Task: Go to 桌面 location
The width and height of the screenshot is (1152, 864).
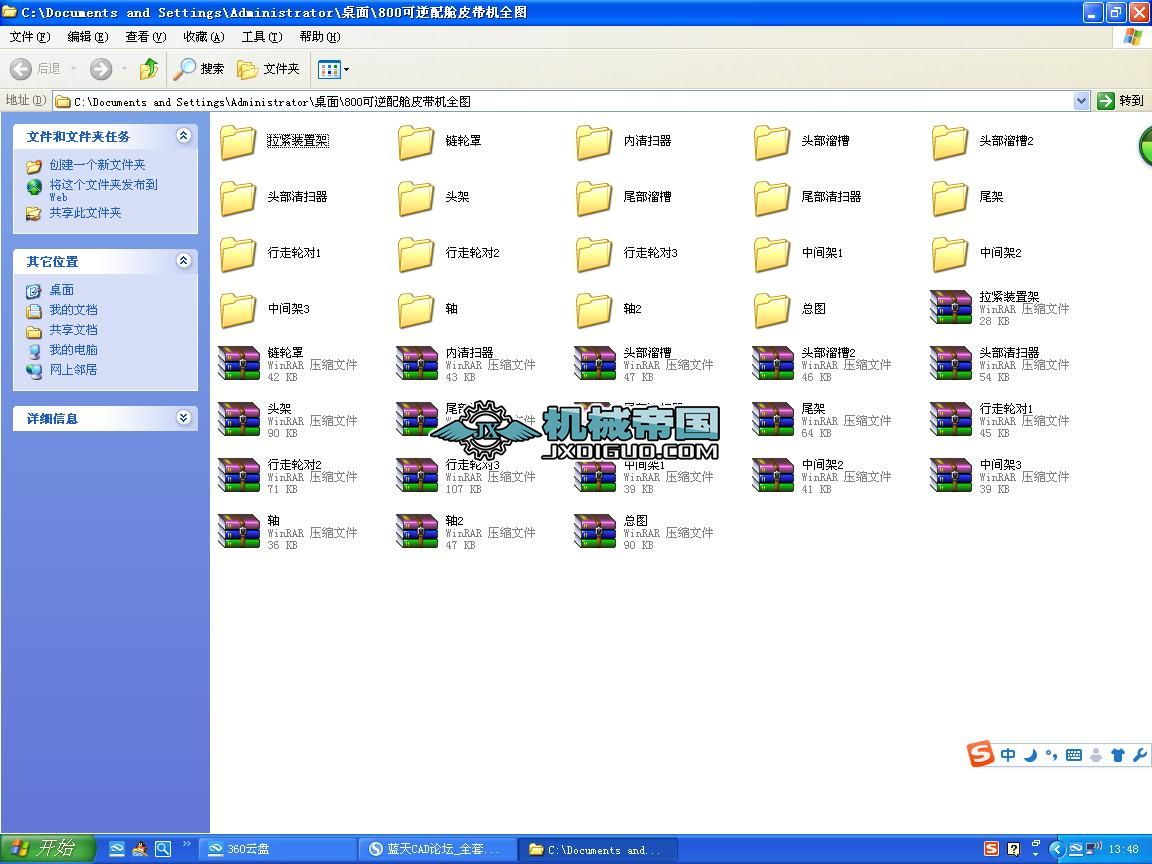Action: [x=61, y=289]
